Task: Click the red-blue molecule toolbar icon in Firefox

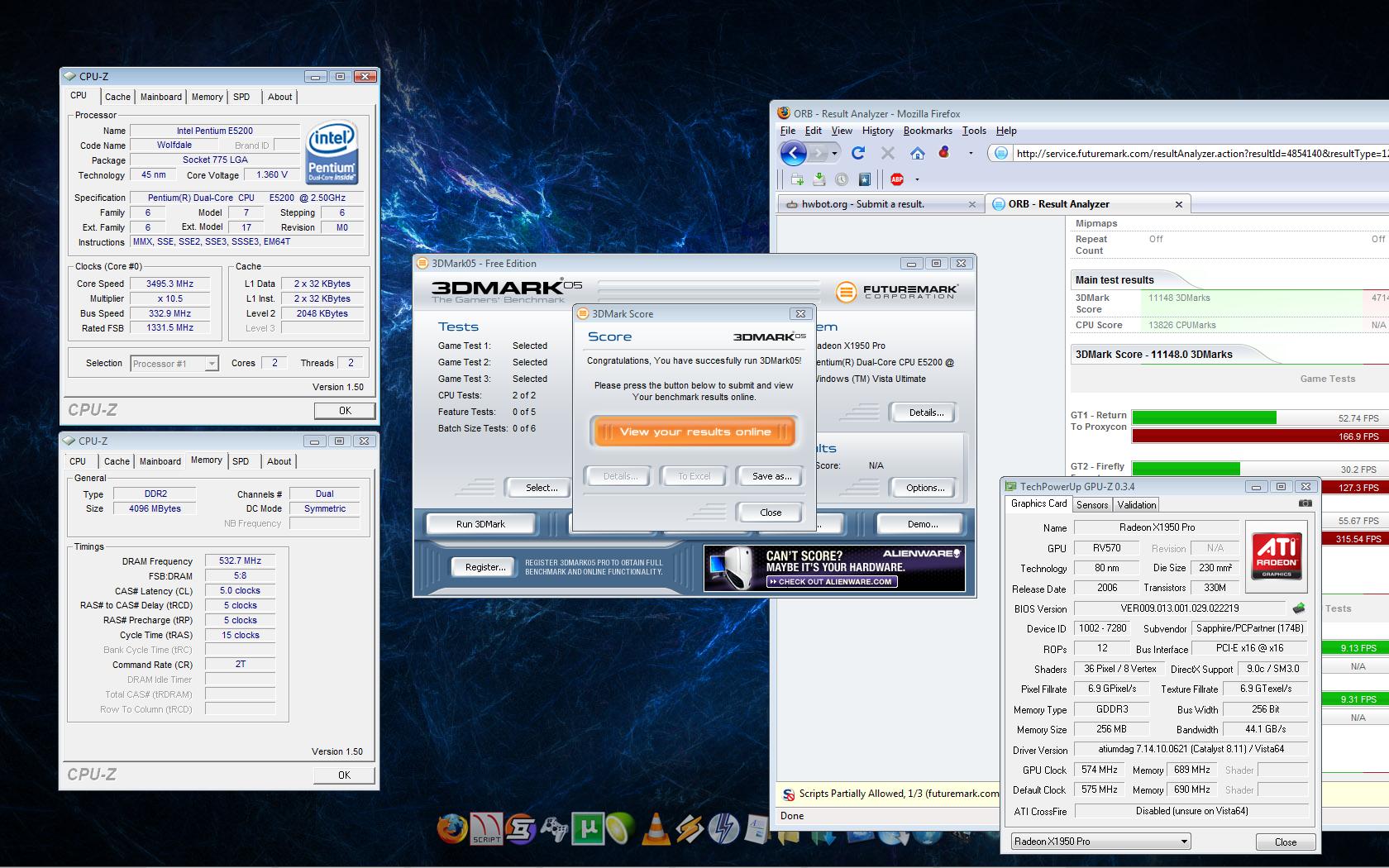Action: point(944,153)
